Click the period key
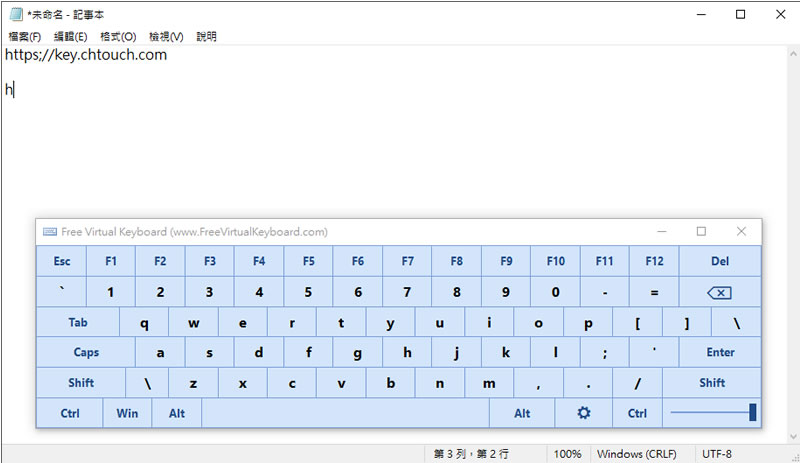Screen dimensions: 800x463 tap(588, 383)
